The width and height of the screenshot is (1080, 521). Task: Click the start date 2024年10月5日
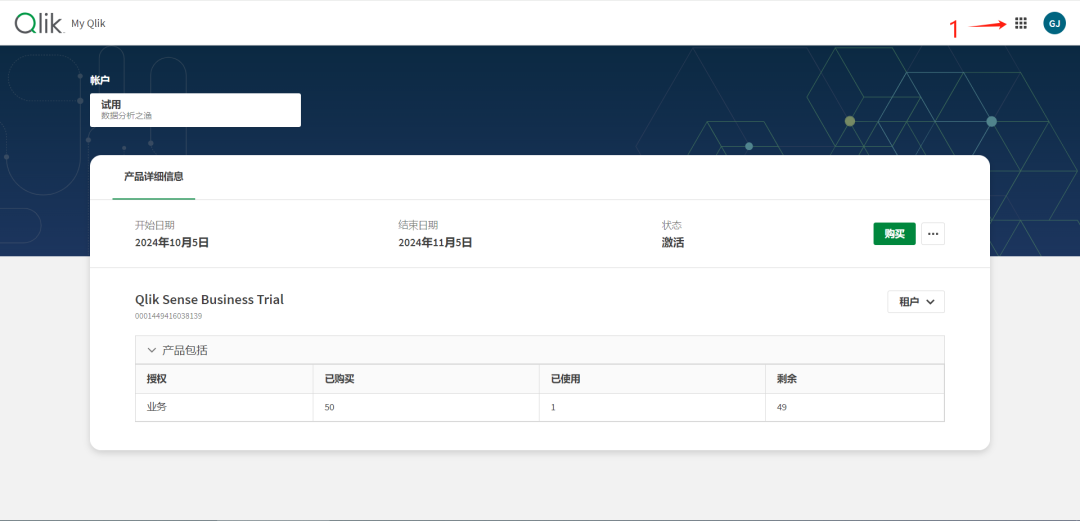tap(172, 243)
